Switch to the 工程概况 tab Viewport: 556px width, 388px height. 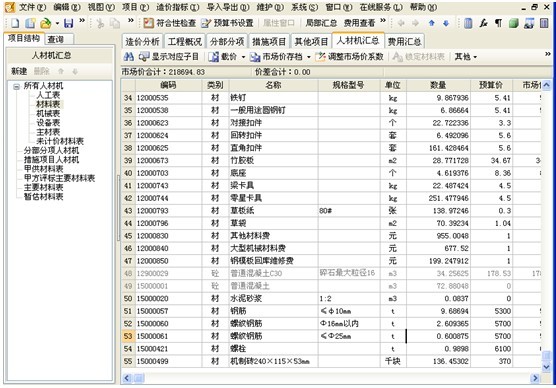[x=184, y=41]
